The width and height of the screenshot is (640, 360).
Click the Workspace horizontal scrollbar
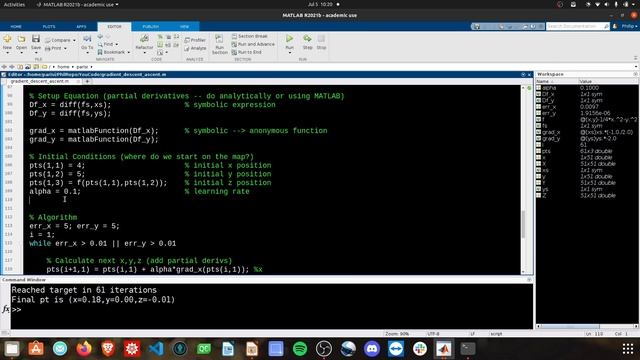coord(570,326)
